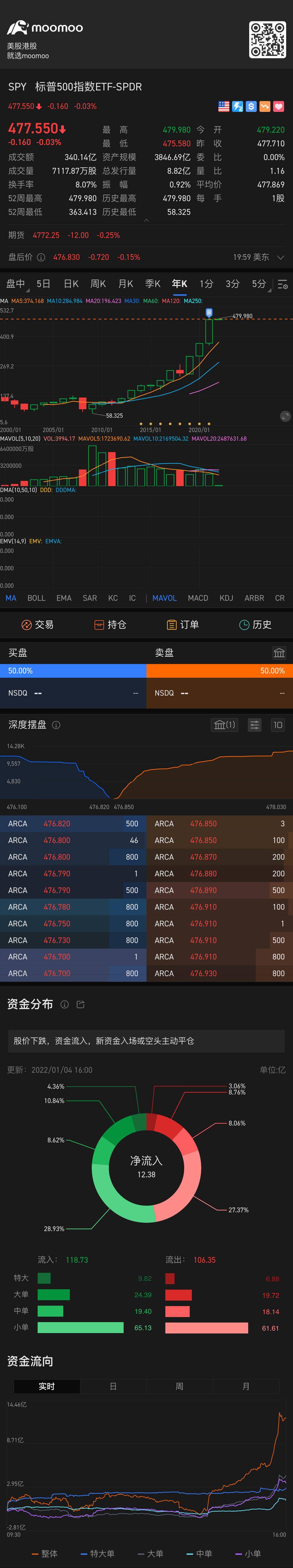The width and height of the screenshot is (293, 1568).
Task: Tap the blue B marker on chart
Action: [209, 313]
